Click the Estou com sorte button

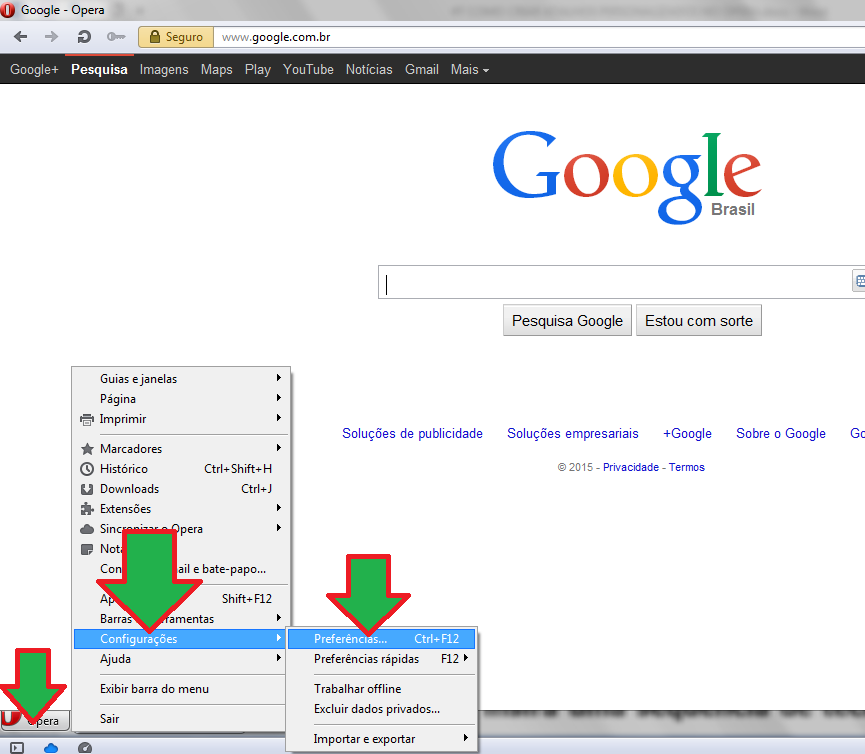coord(698,320)
